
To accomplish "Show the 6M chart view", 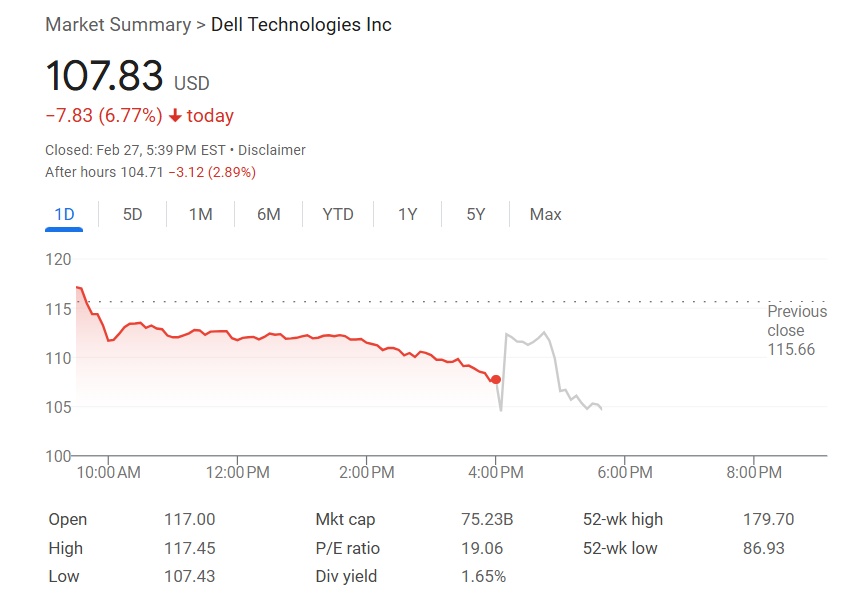I will point(268,214).
